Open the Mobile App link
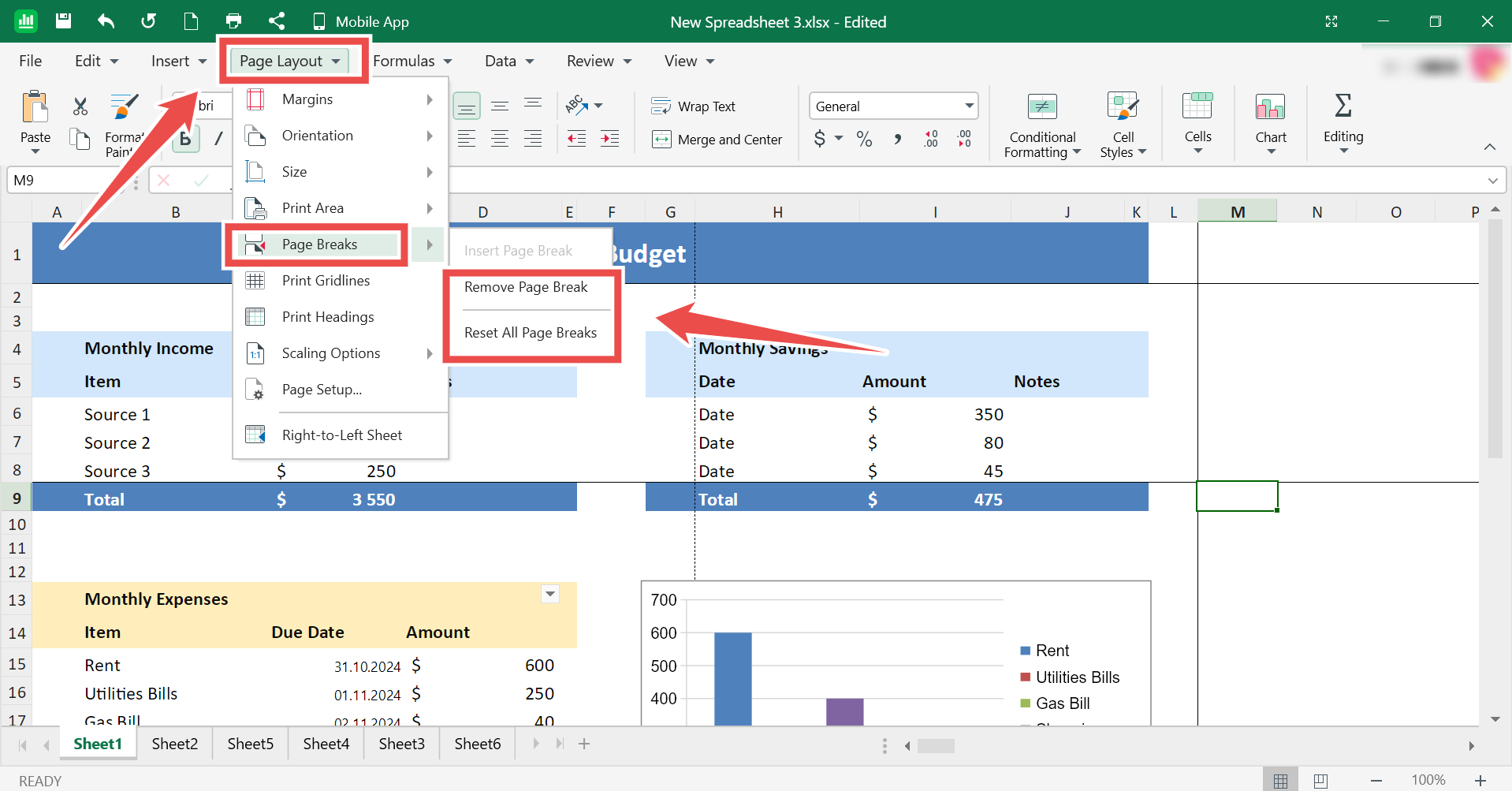Image resolution: width=1512 pixels, height=791 pixels. [361, 21]
